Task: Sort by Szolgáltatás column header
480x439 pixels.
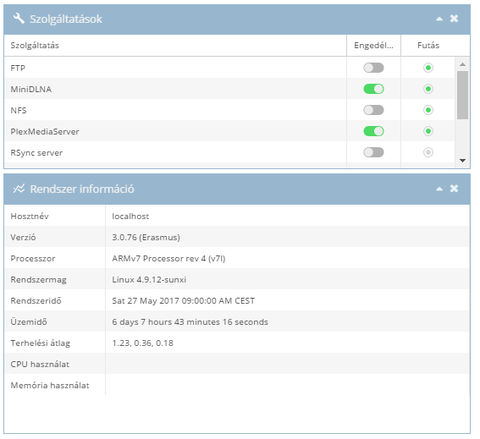Action: coord(175,45)
